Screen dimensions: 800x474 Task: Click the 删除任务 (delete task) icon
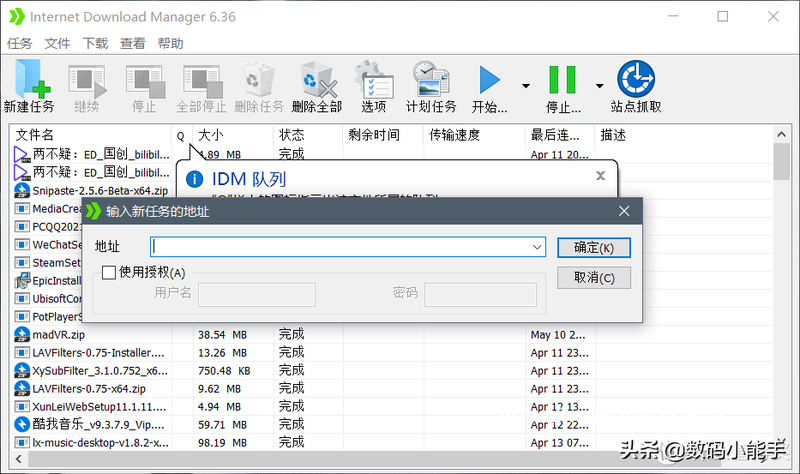pos(259,79)
